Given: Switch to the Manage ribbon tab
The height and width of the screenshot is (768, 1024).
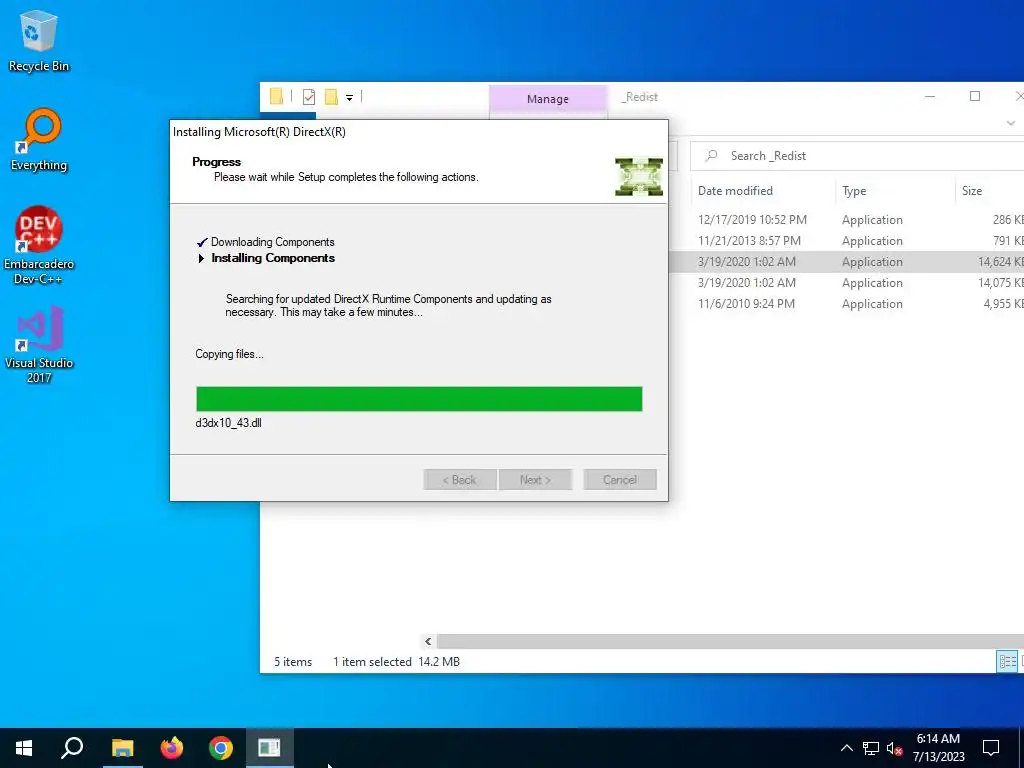Looking at the screenshot, I should click(547, 99).
